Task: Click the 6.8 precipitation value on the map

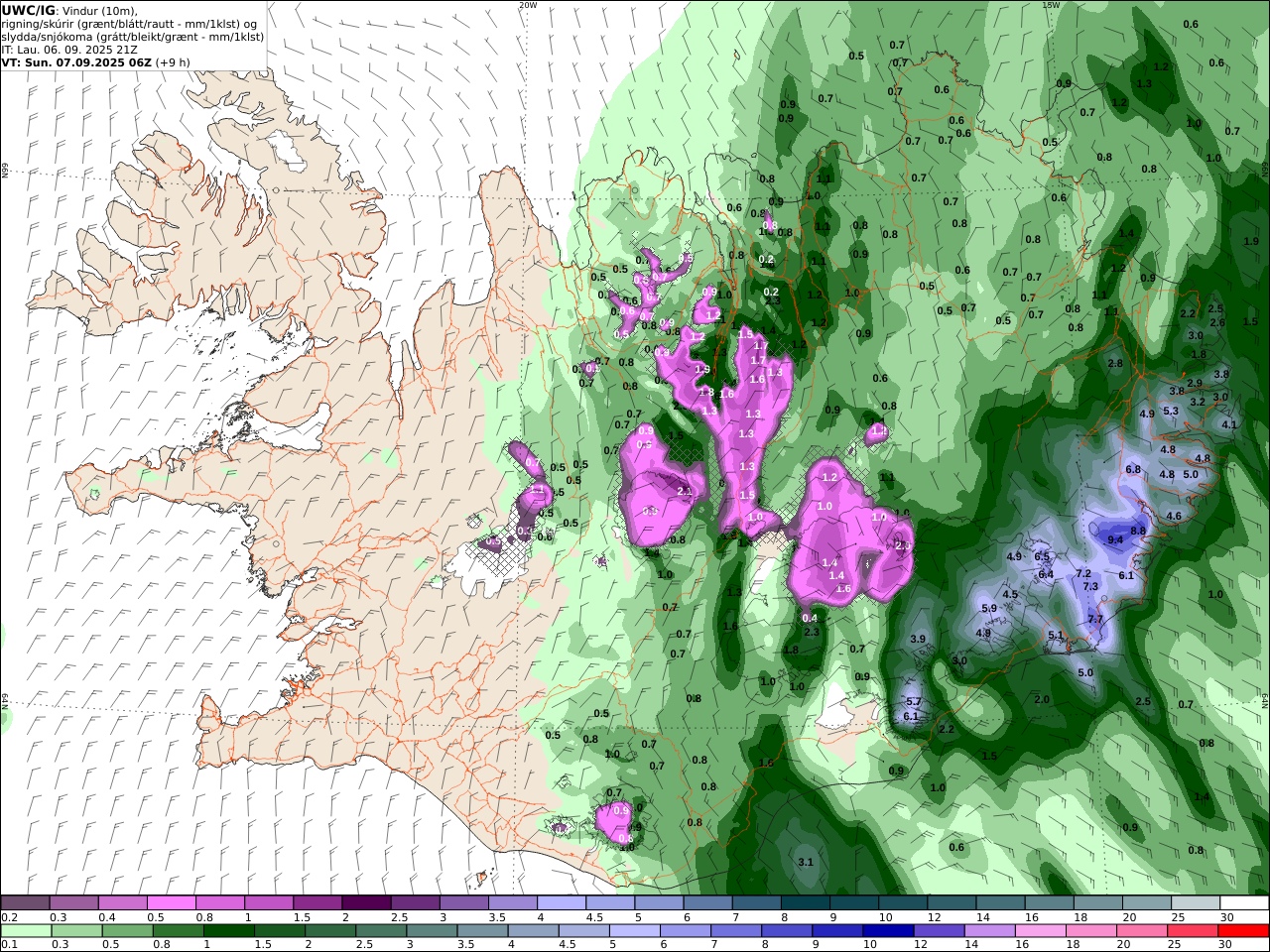Action: pyautogui.click(x=1134, y=469)
